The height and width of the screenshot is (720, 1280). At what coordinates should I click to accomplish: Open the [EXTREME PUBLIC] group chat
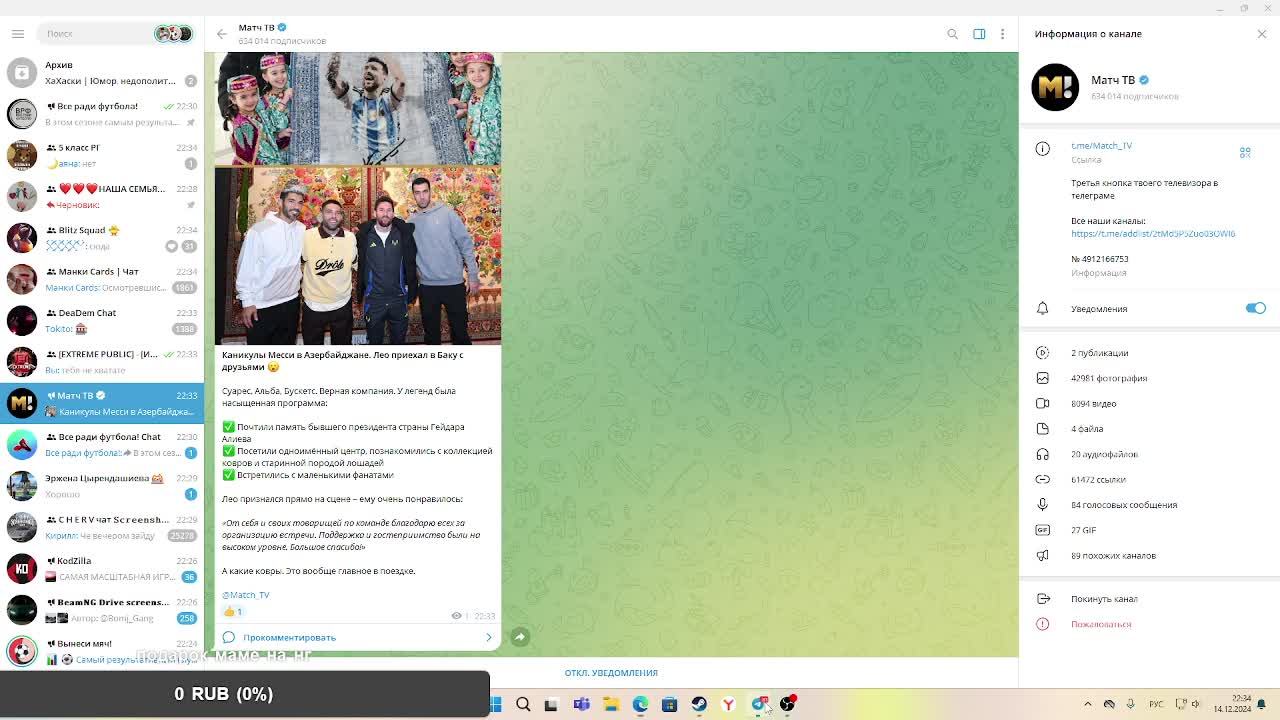click(102, 361)
